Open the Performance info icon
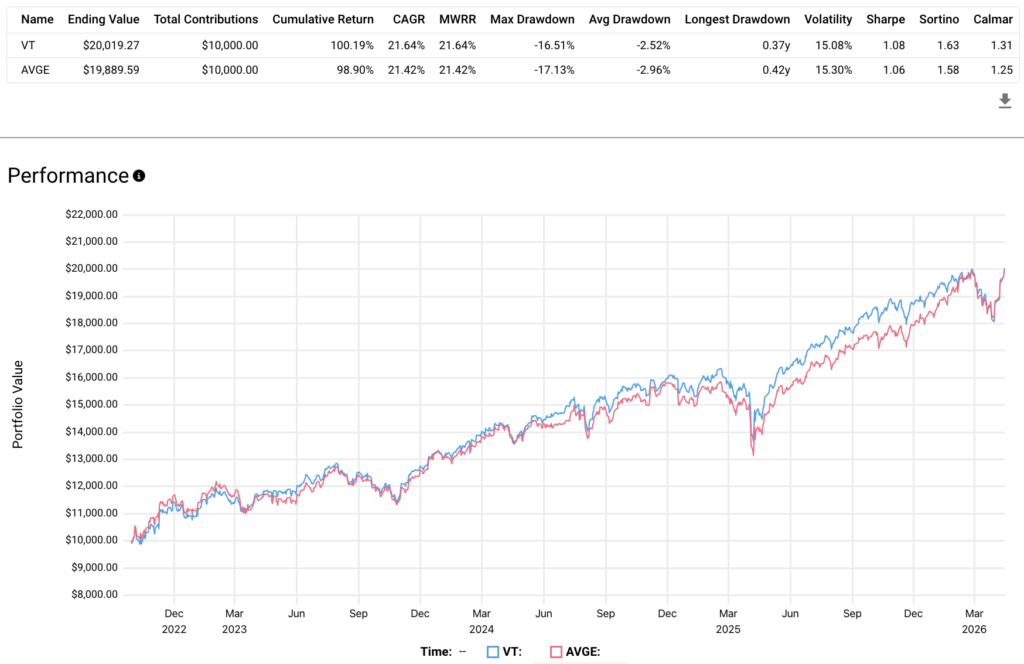The height and width of the screenshot is (664, 1024). click(139, 176)
